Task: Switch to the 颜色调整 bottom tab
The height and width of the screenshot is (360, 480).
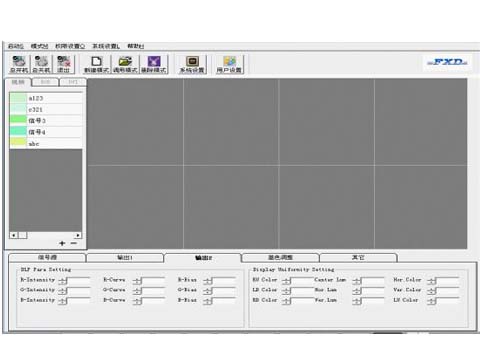Action: [280, 258]
